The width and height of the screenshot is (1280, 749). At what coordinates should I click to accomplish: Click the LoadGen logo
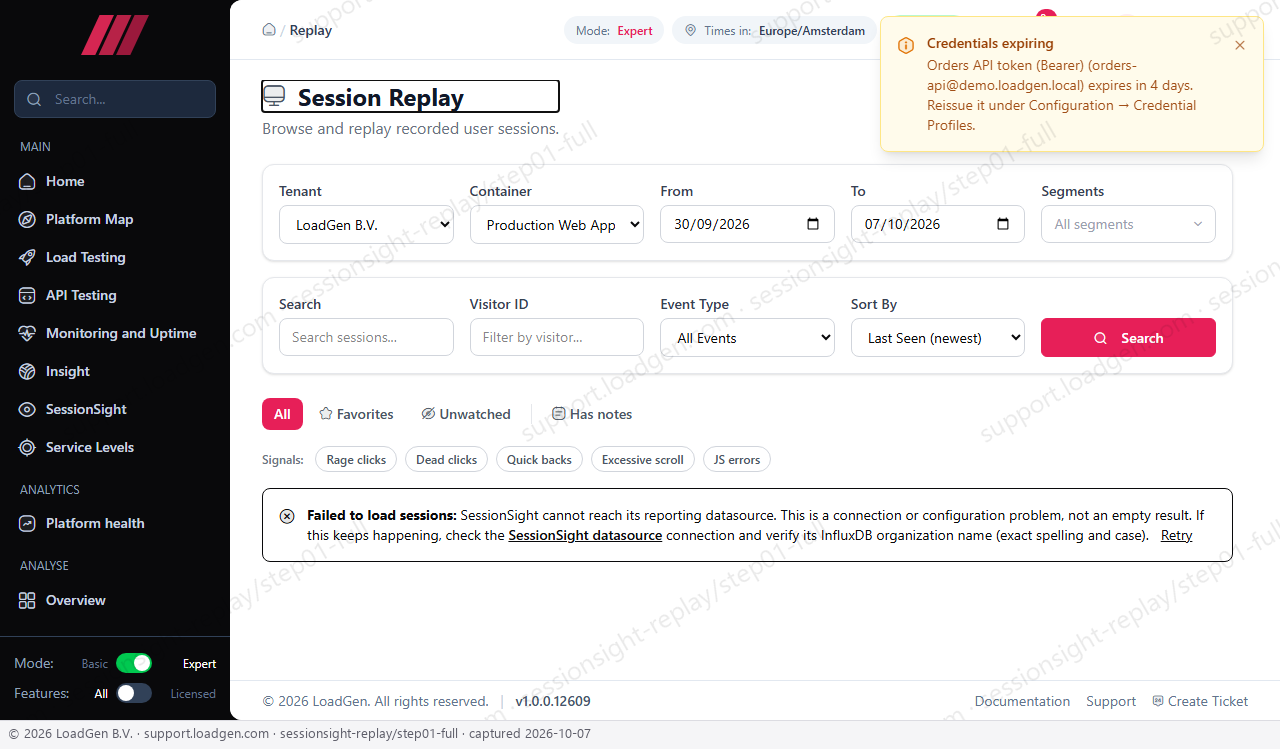(115, 35)
